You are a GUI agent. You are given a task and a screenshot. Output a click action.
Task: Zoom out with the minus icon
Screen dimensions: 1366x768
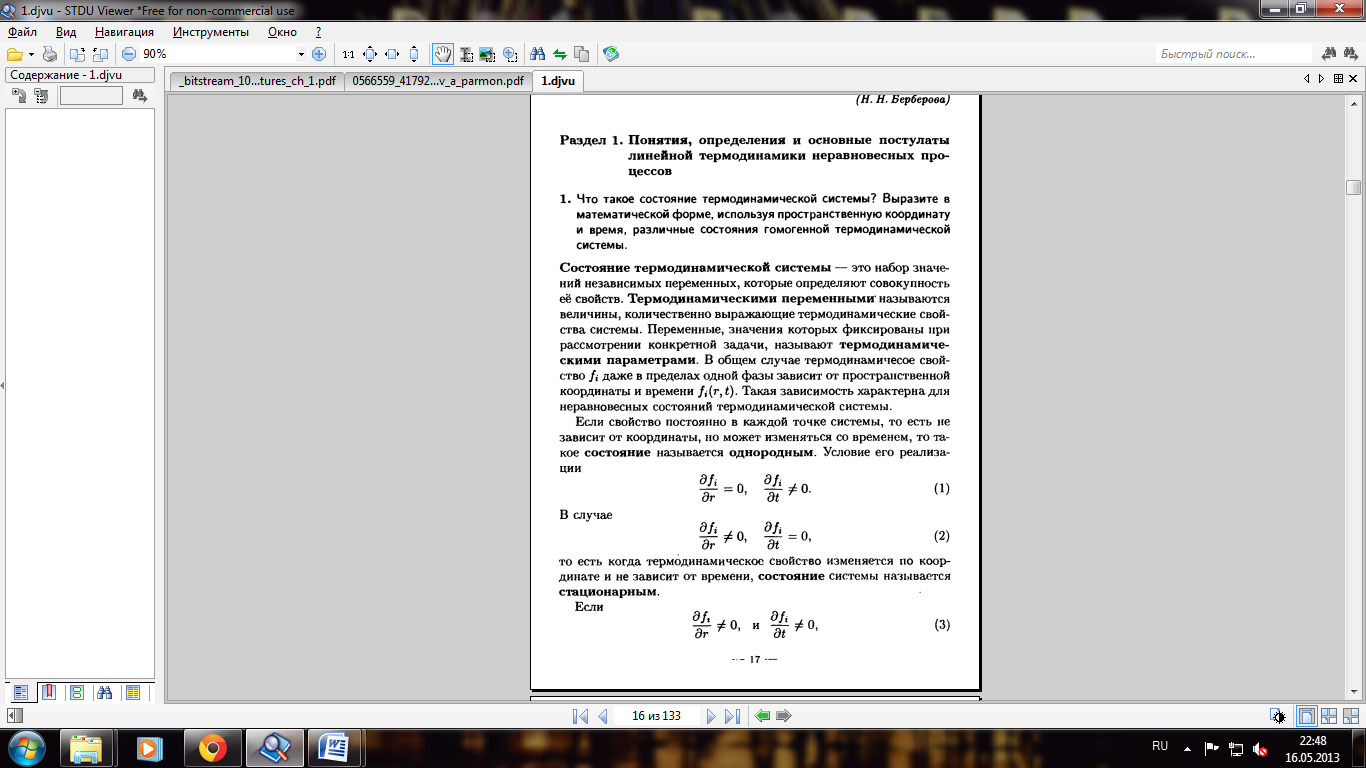129,54
